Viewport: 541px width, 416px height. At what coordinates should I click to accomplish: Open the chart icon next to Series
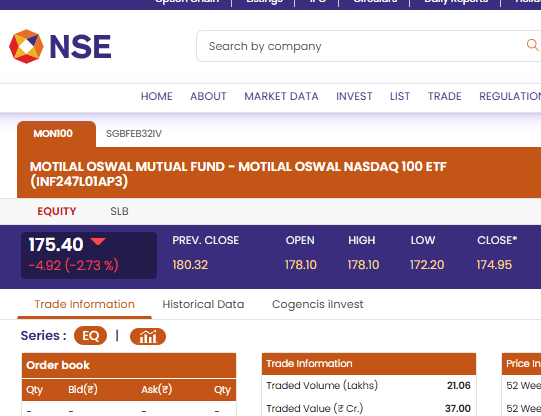click(148, 336)
